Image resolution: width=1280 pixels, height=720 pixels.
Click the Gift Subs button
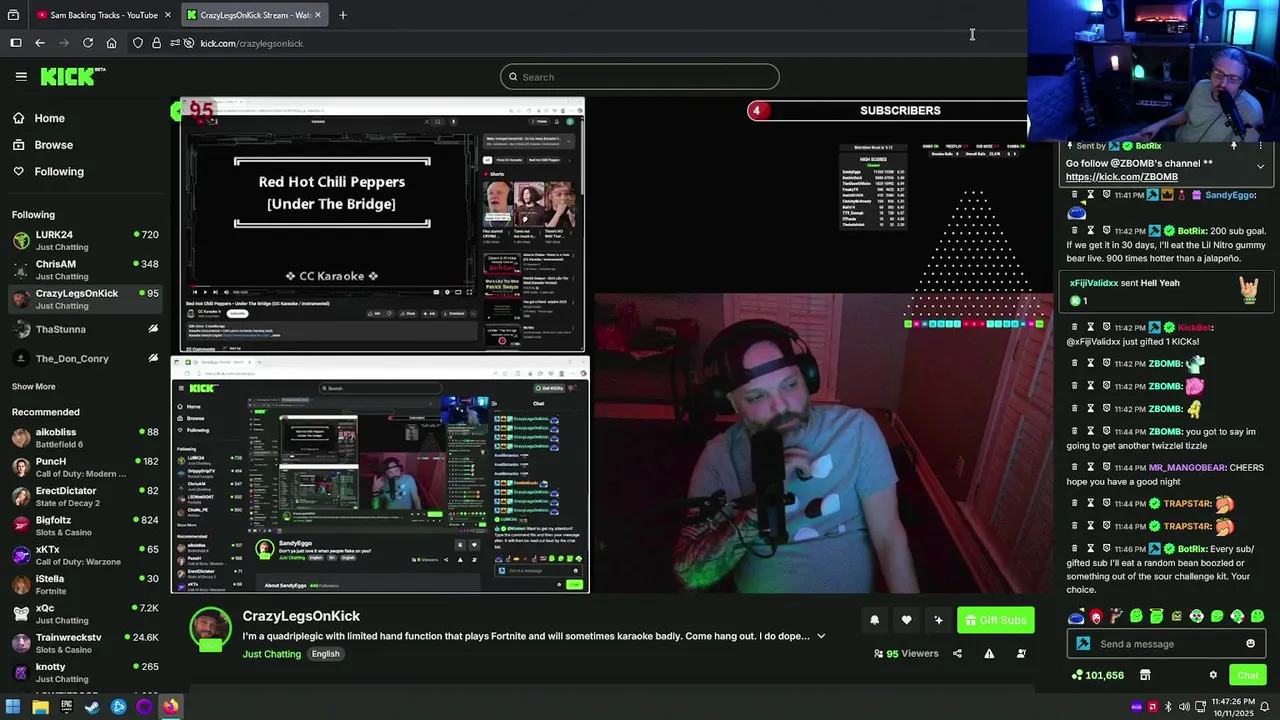coord(995,620)
